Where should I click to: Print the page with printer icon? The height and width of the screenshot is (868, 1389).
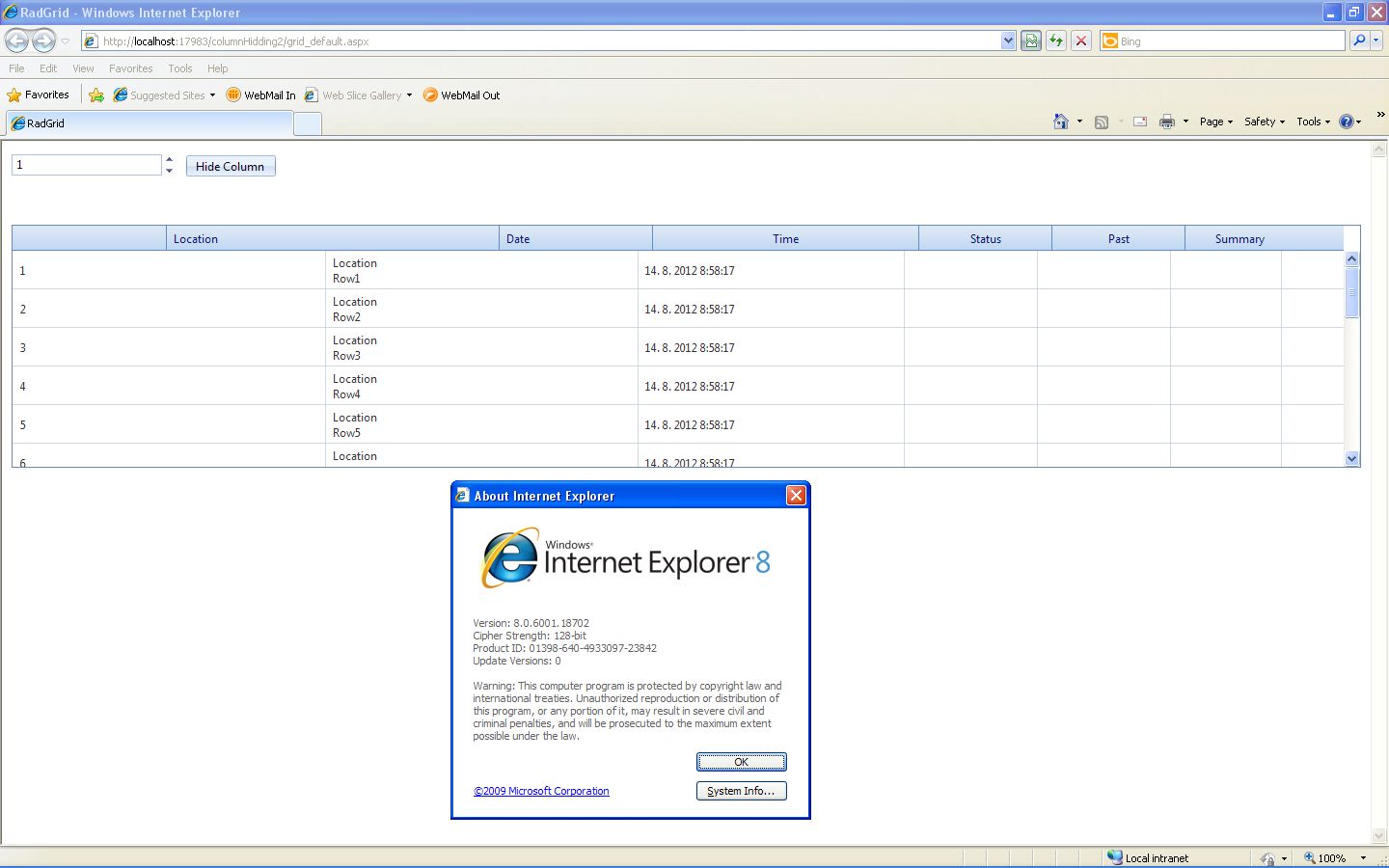tap(1167, 122)
